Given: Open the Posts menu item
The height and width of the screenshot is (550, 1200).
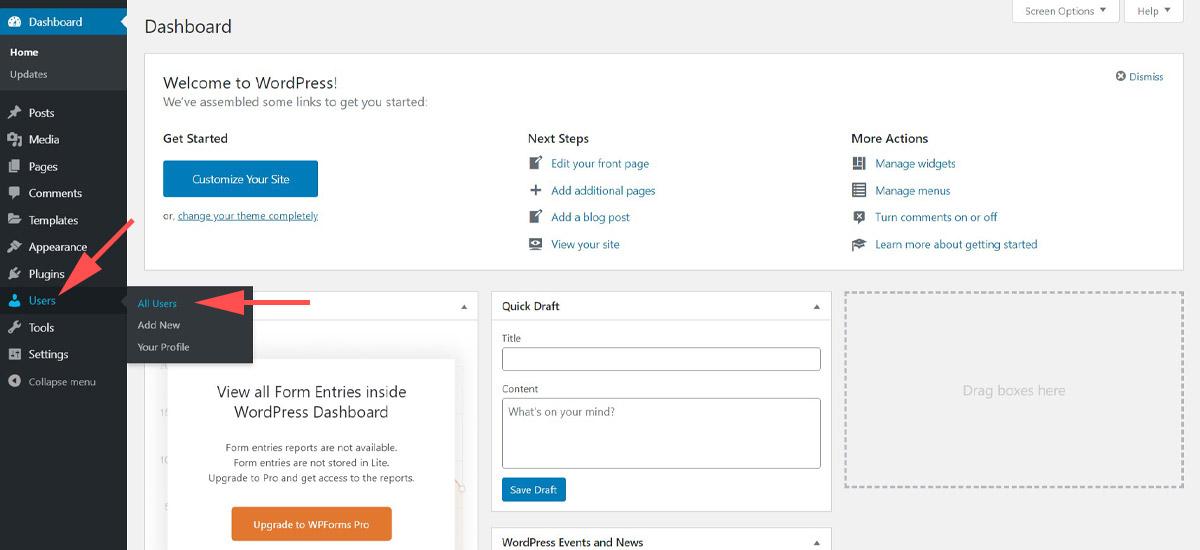Looking at the screenshot, I should pos(42,113).
